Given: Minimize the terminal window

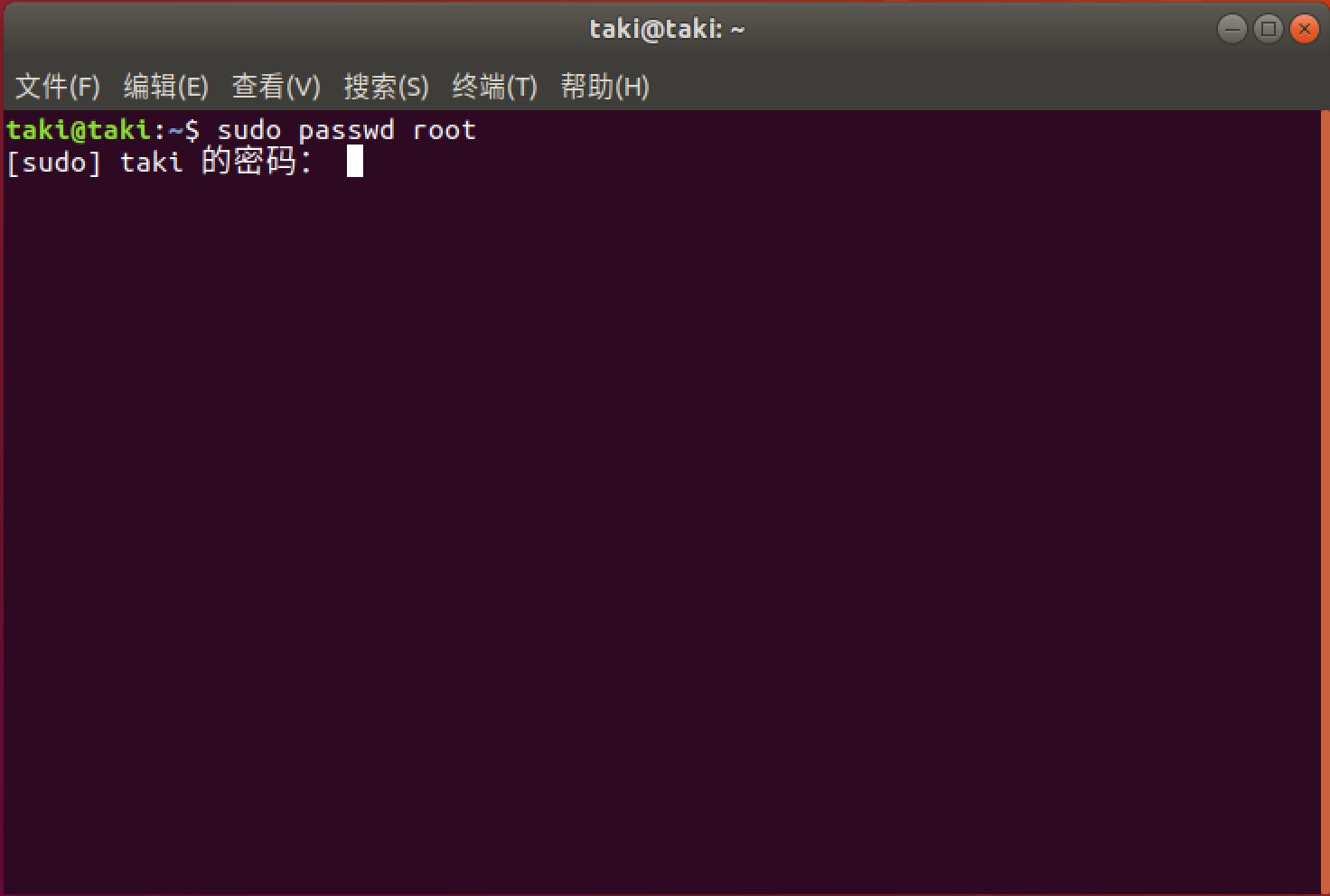Looking at the screenshot, I should pyautogui.click(x=1232, y=29).
